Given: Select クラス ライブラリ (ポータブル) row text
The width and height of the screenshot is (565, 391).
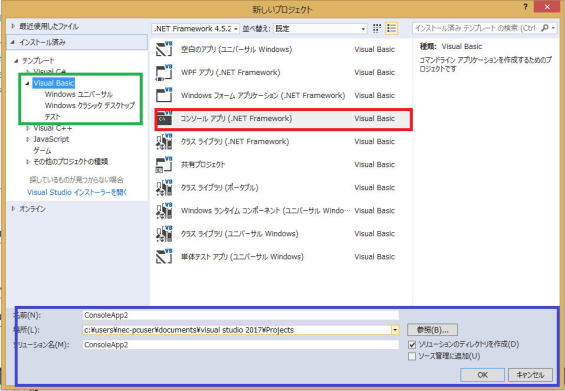Looking at the screenshot, I should [x=219, y=187].
